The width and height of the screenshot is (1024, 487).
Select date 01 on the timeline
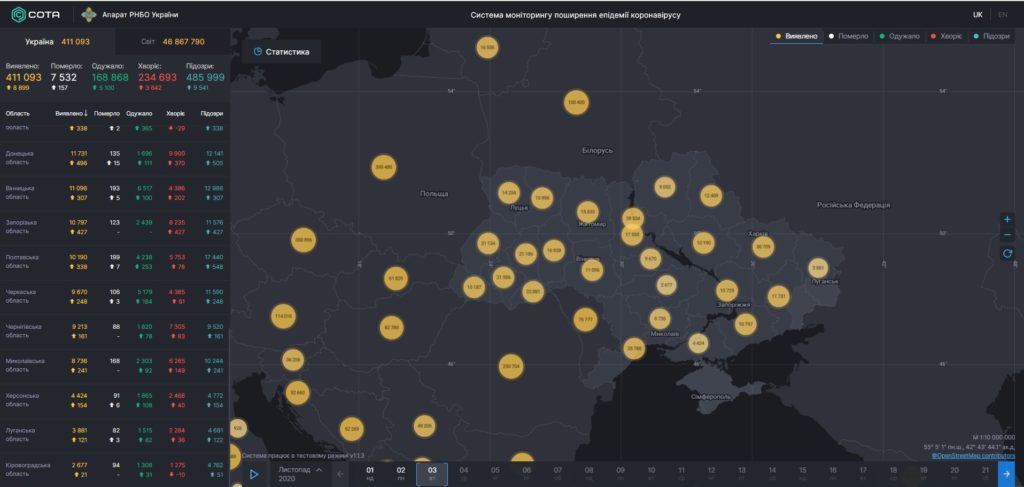[x=370, y=474]
